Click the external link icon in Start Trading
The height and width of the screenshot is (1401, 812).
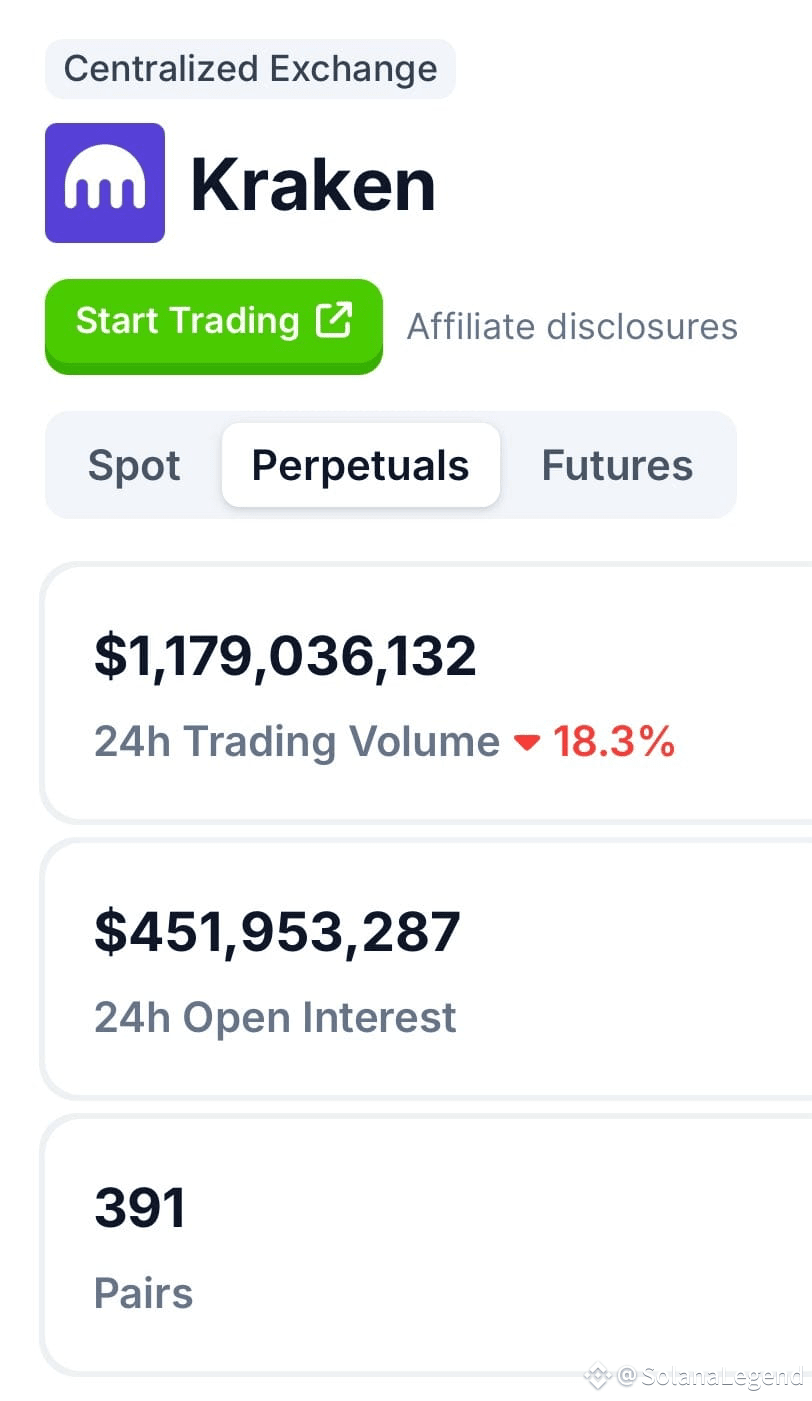point(334,320)
